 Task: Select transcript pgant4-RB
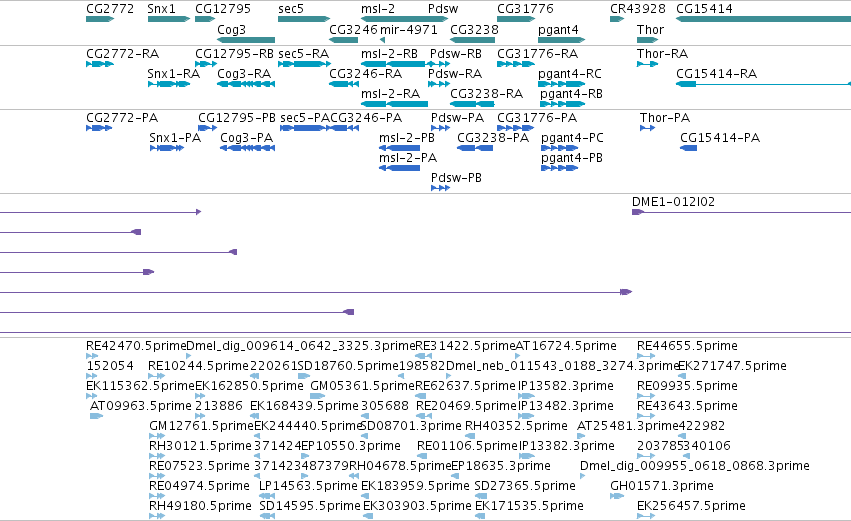pos(562,104)
